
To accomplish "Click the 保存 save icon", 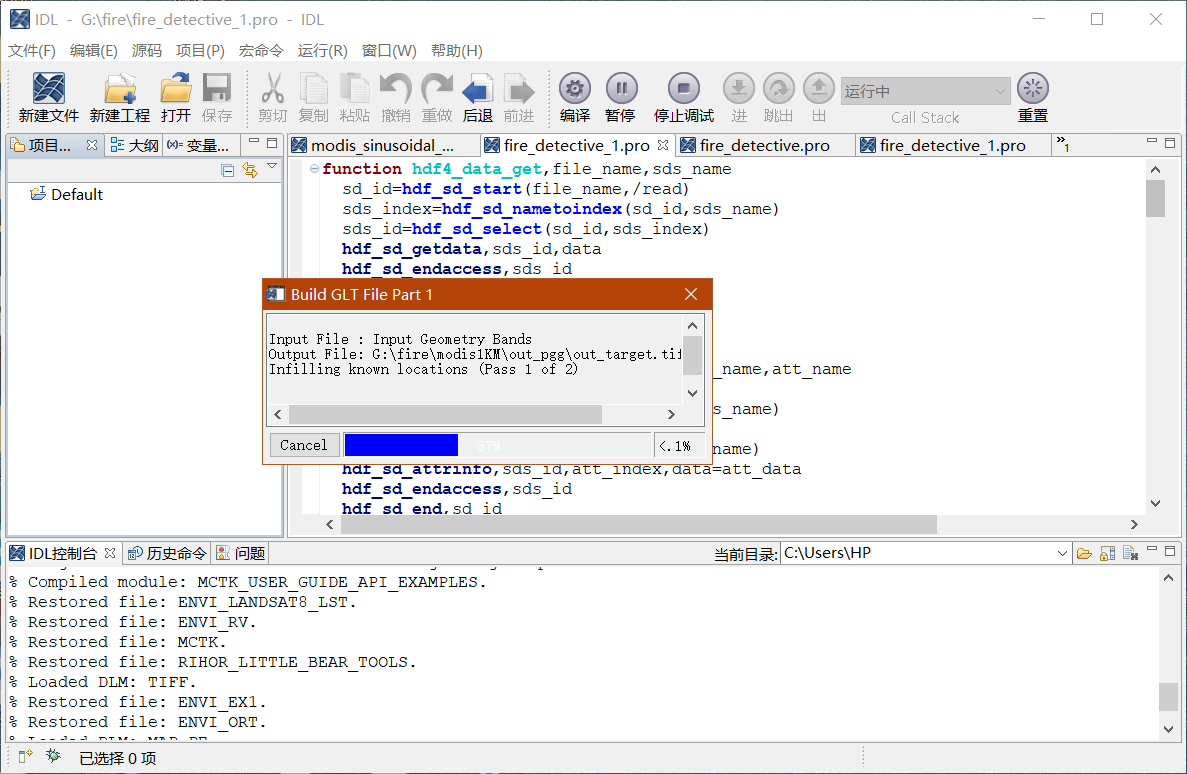I will [217, 98].
